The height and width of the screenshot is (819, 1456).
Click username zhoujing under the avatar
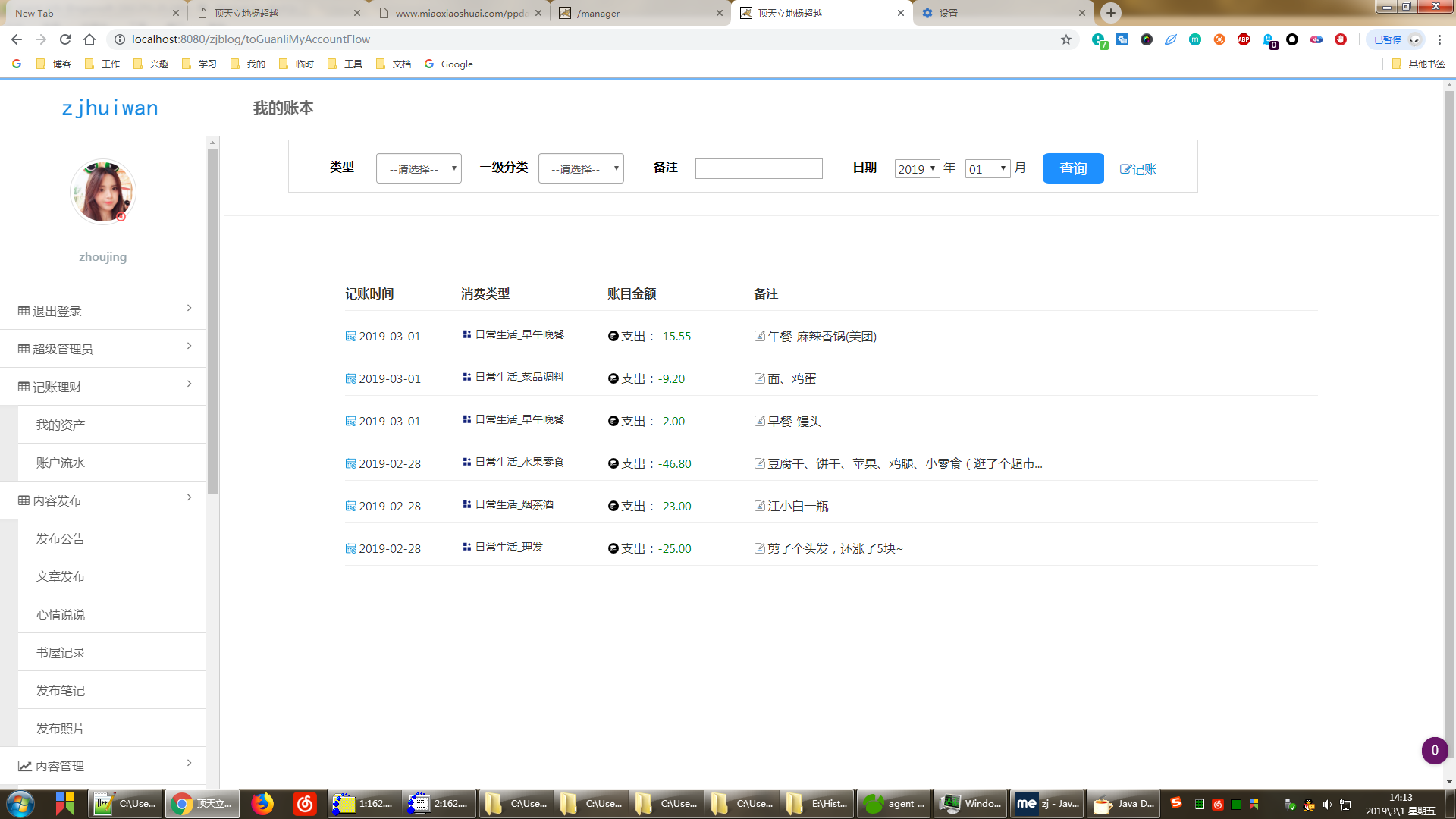pos(103,256)
